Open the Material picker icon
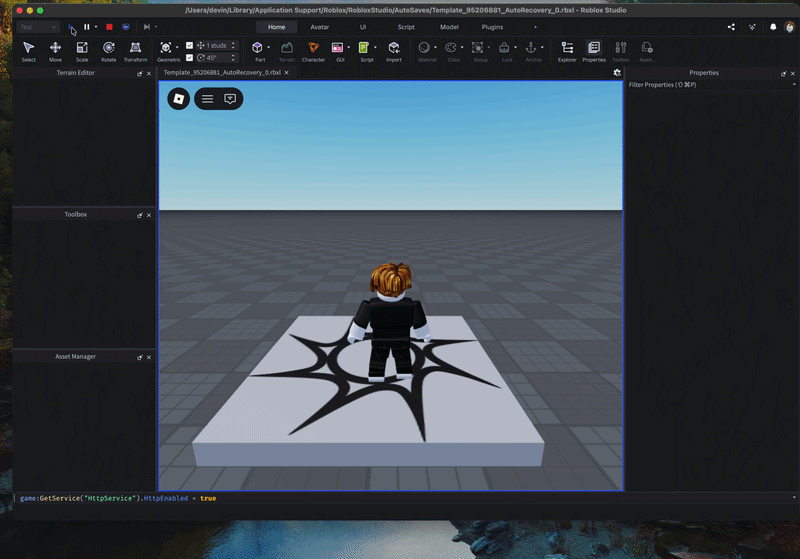The width and height of the screenshot is (800, 559). tap(424, 48)
